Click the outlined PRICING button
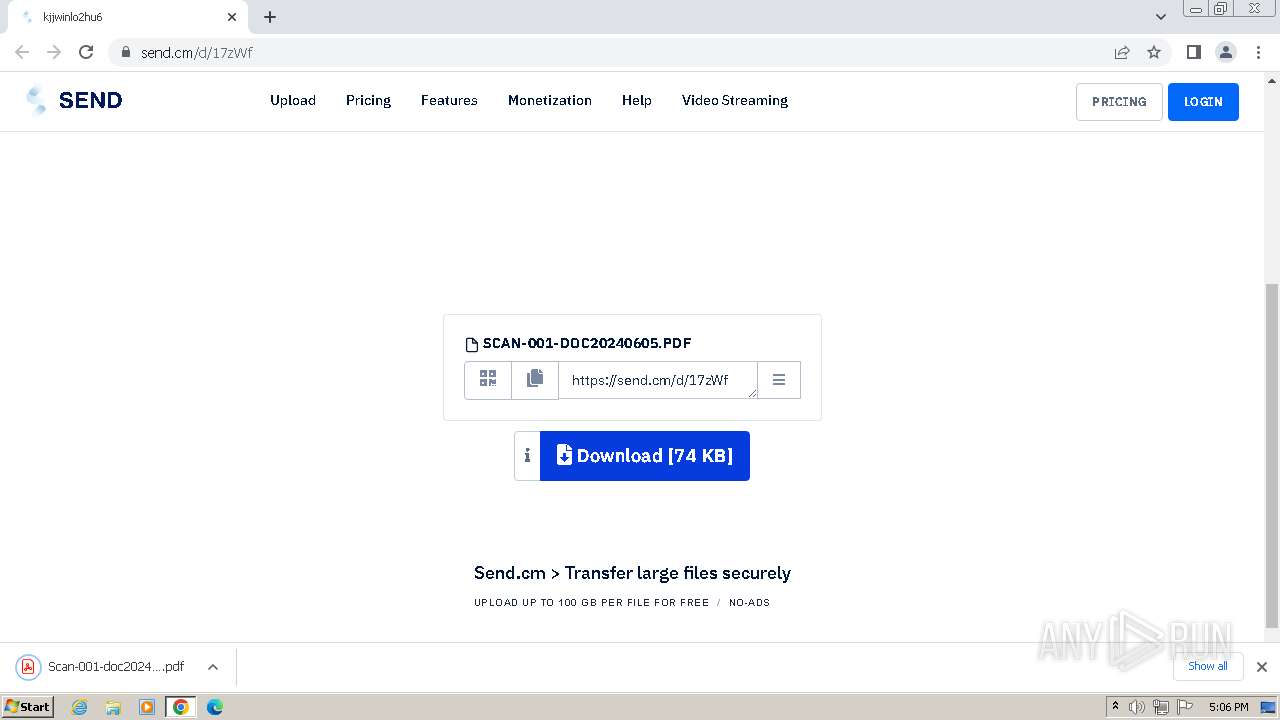The image size is (1280, 720). point(1119,102)
